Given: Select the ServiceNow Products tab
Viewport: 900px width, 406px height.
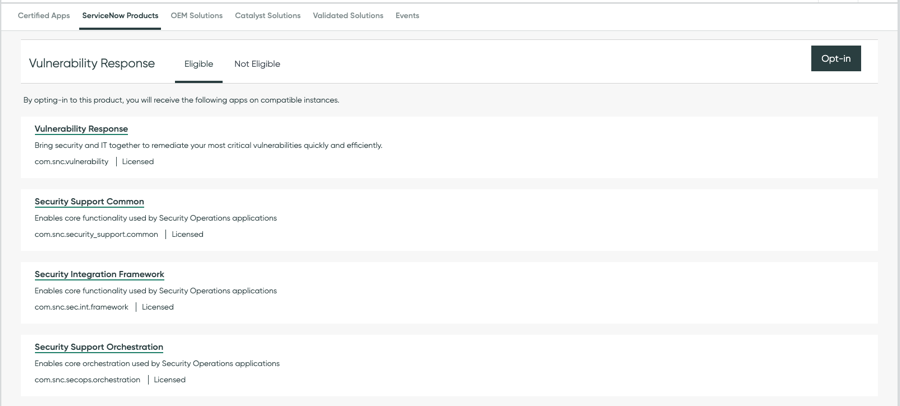Looking at the screenshot, I should [x=120, y=16].
